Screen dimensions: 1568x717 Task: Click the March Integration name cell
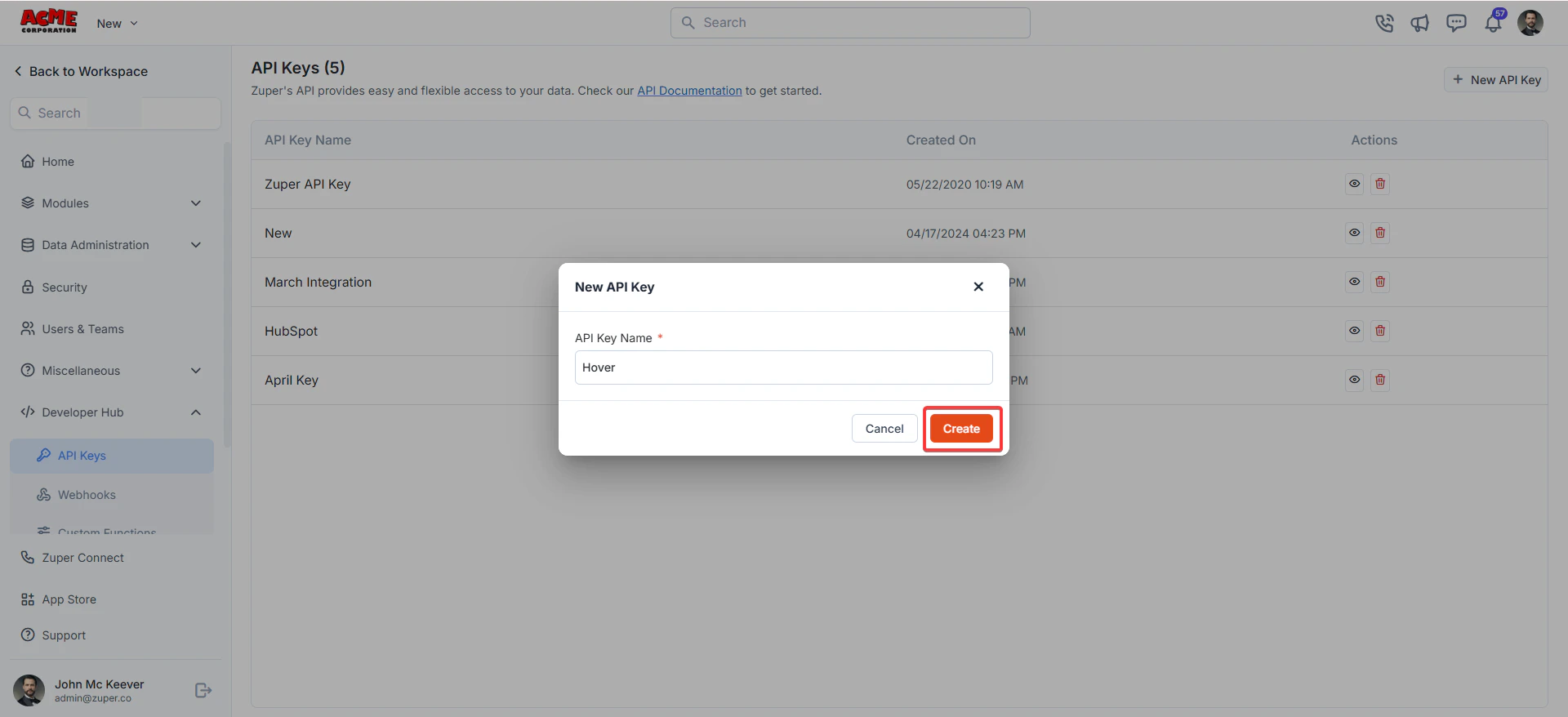click(318, 283)
